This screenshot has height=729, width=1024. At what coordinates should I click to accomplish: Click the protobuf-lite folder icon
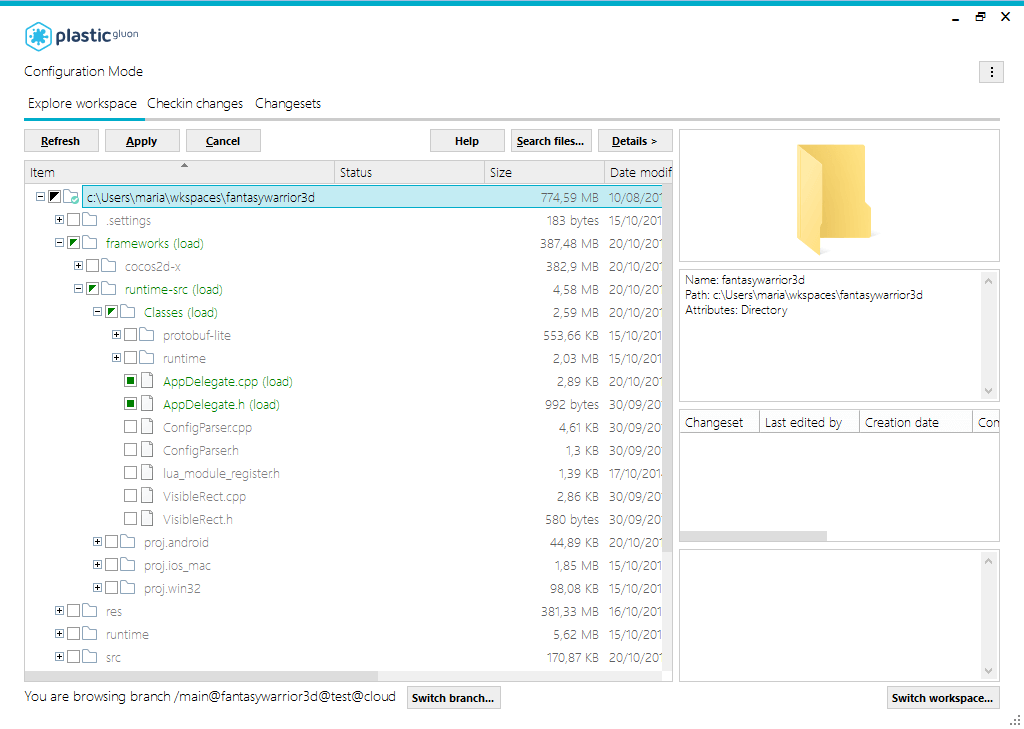[146, 335]
